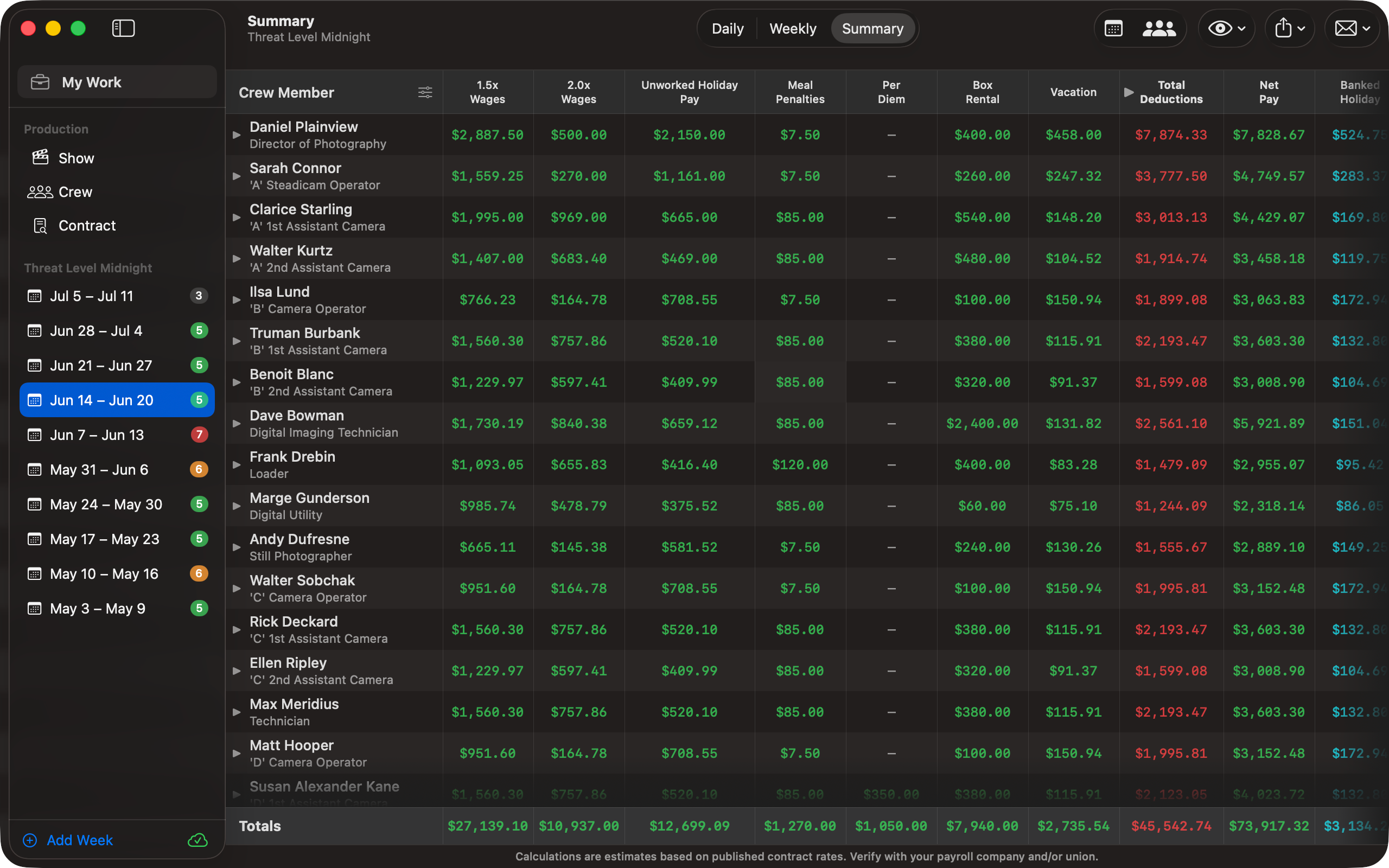Screen dimensions: 1389x868
Task: Click the Totals net pay $73,917.32
Action: [1269, 826]
